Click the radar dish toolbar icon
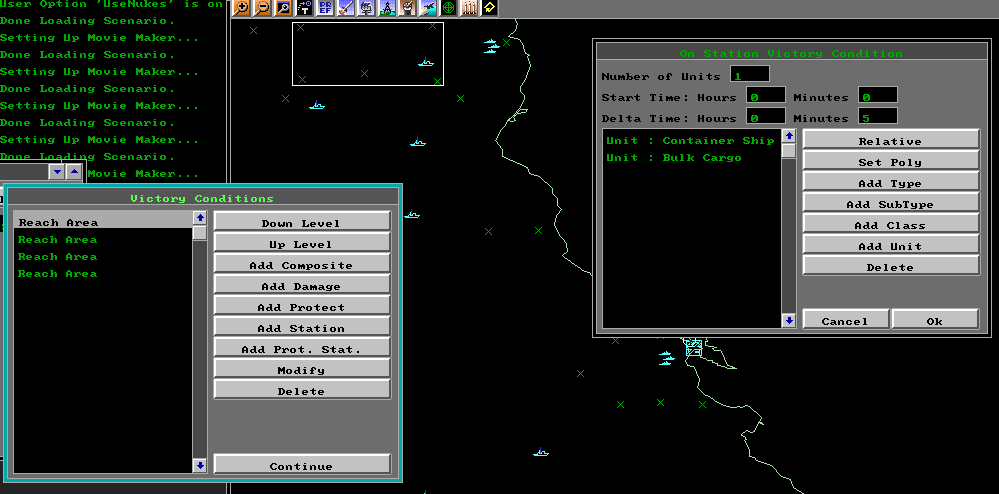 tap(407, 8)
